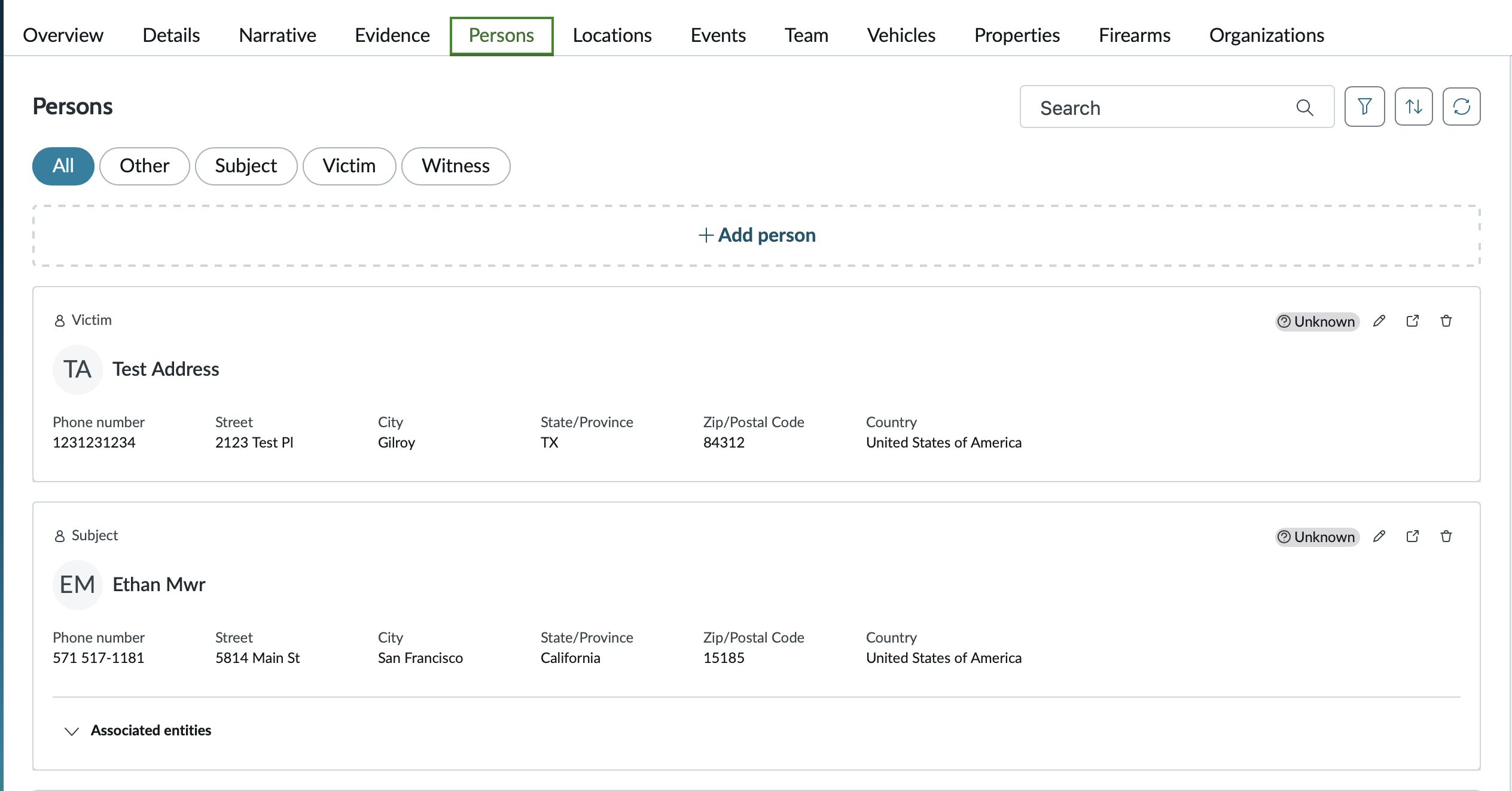Click the Victim role label
1512x791 pixels.
pyautogui.click(x=92, y=320)
